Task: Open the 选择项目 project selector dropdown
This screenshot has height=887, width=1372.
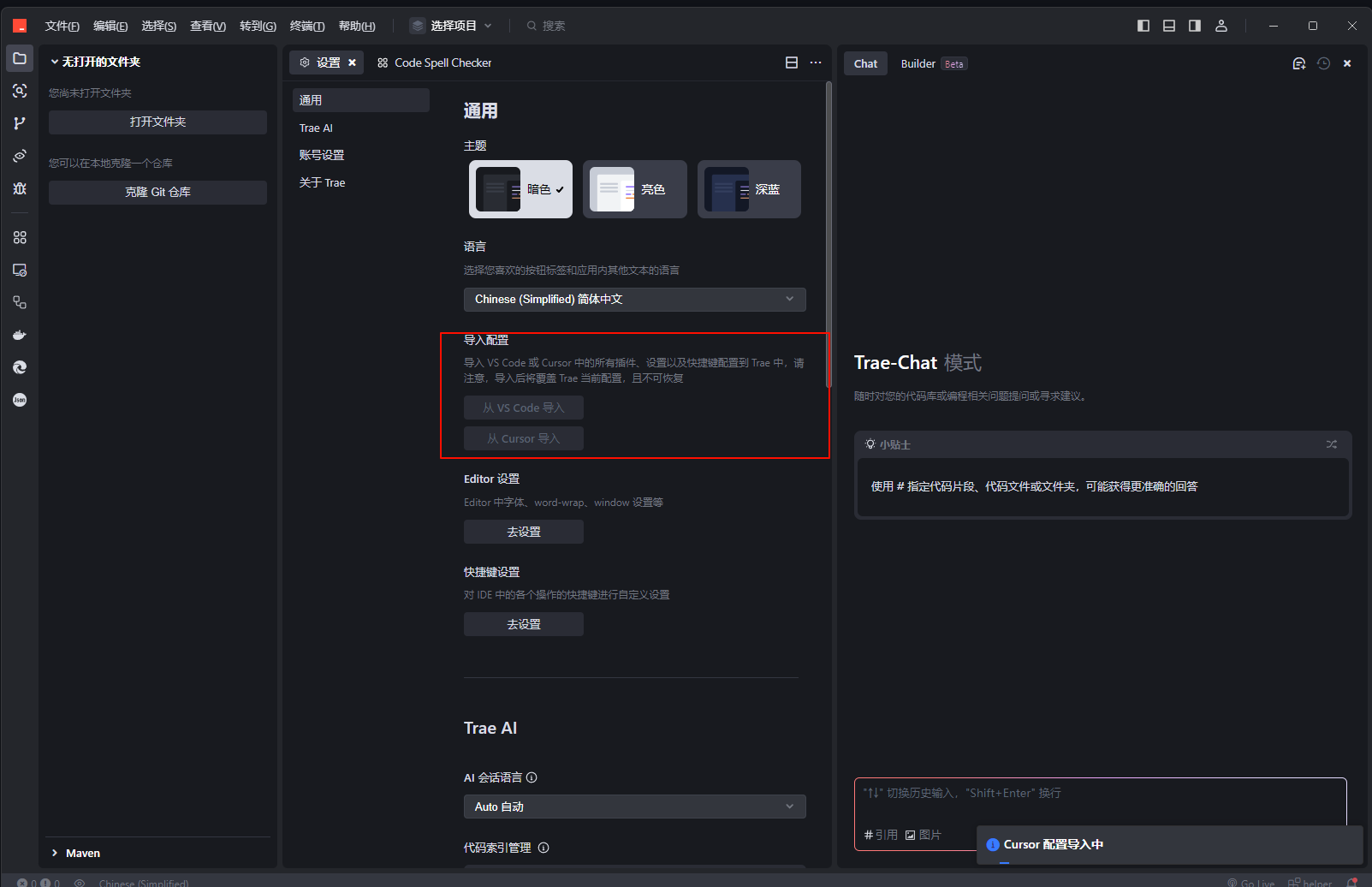Action: [x=451, y=26]
